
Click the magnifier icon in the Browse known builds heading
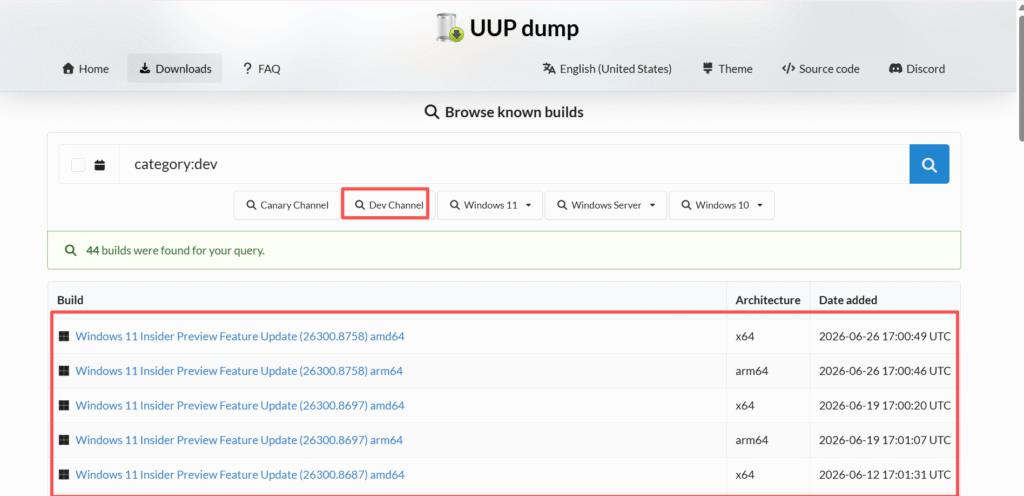(432, 112)
